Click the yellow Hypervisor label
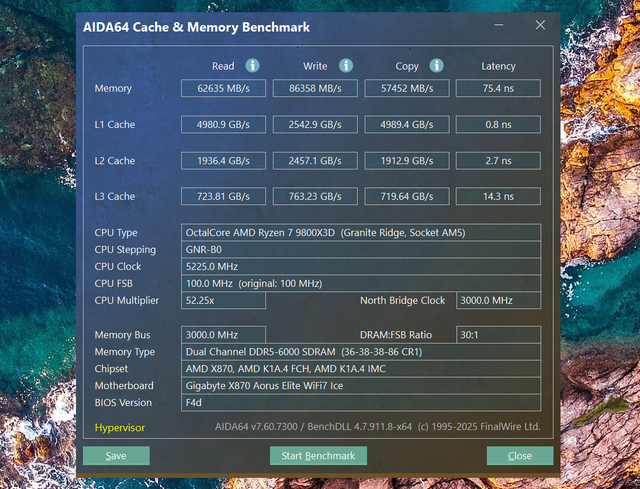Viewport: 640px width, 489px height. (120, 427)
